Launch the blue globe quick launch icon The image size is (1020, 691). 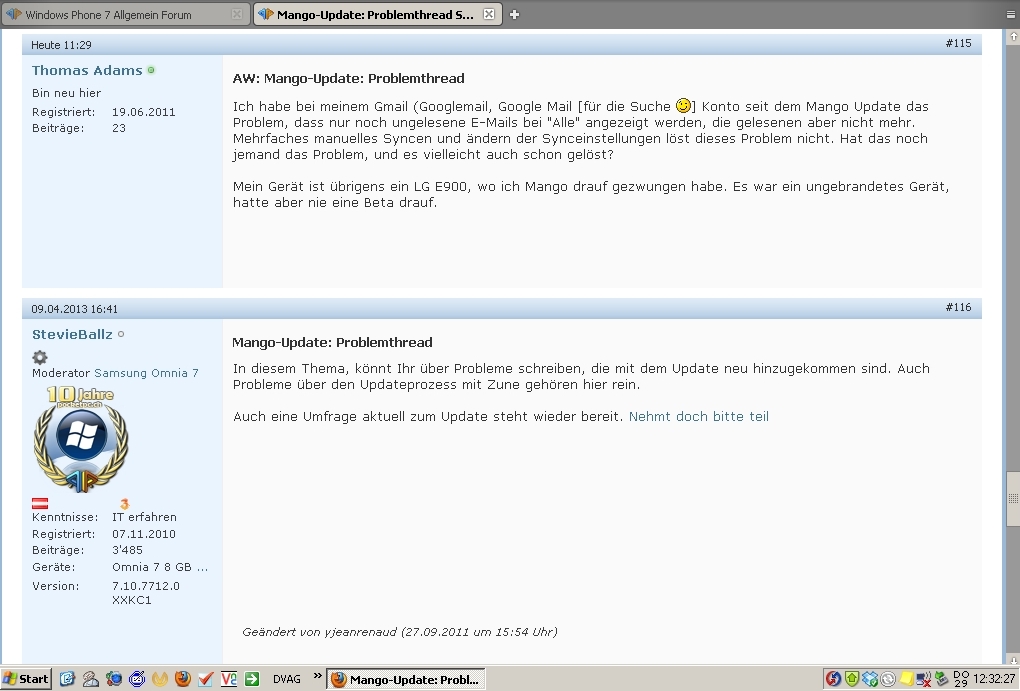click(114, 679)
